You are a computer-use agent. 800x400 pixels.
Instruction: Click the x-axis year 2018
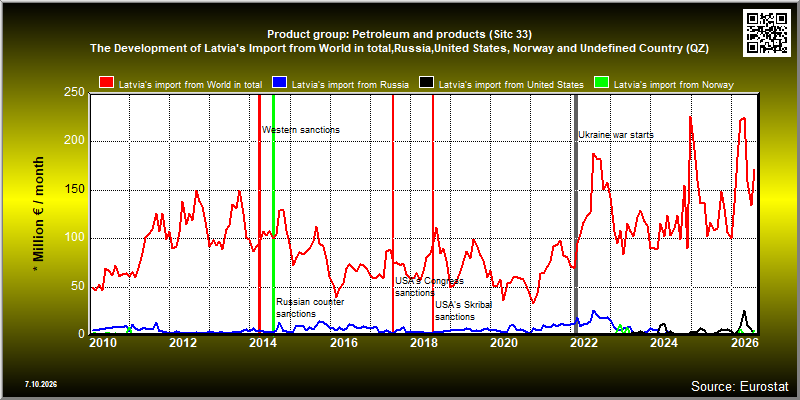click(x=424, y=343)
